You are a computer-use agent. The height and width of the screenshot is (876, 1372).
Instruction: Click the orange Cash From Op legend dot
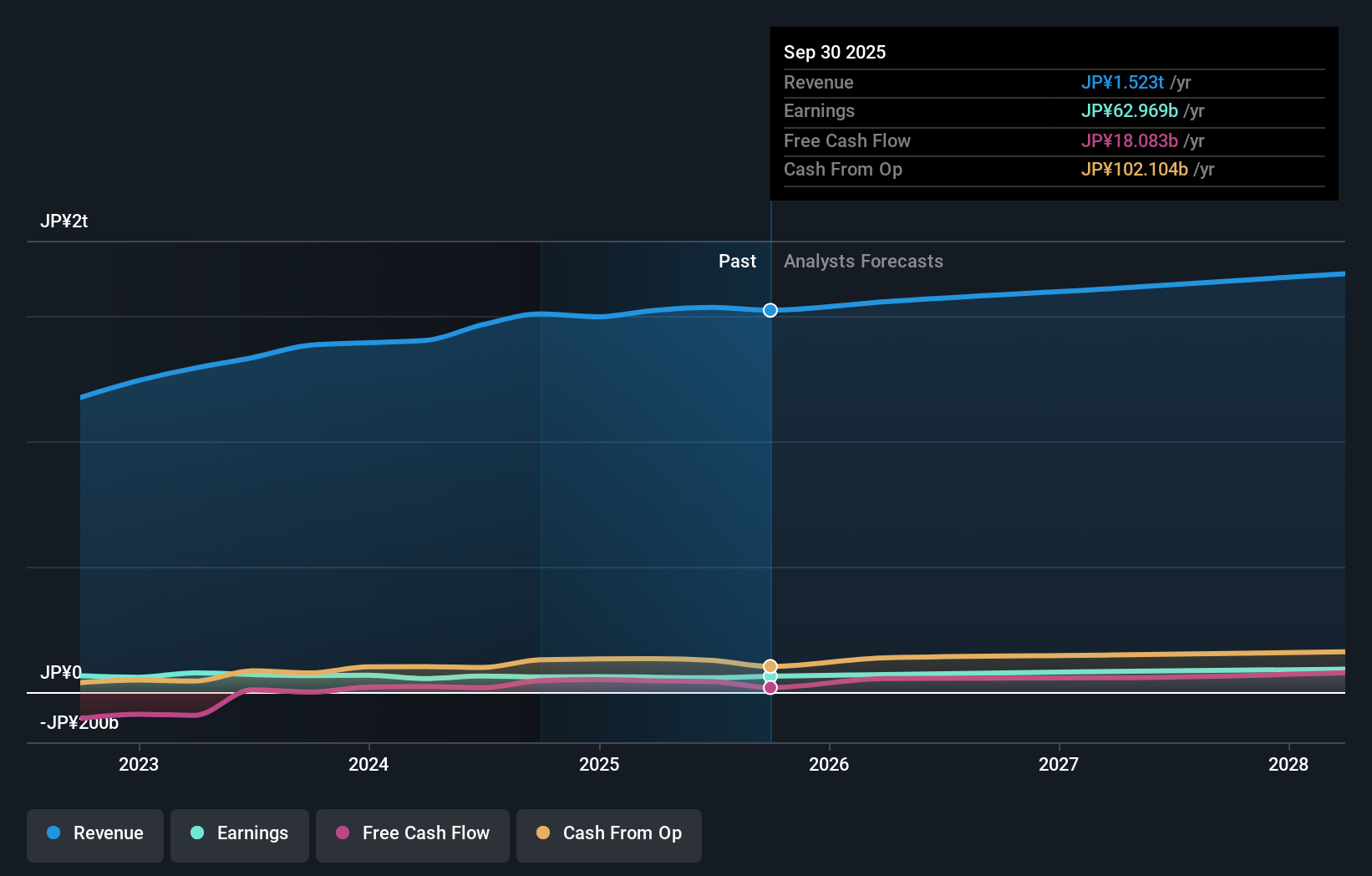pos(544,833)
